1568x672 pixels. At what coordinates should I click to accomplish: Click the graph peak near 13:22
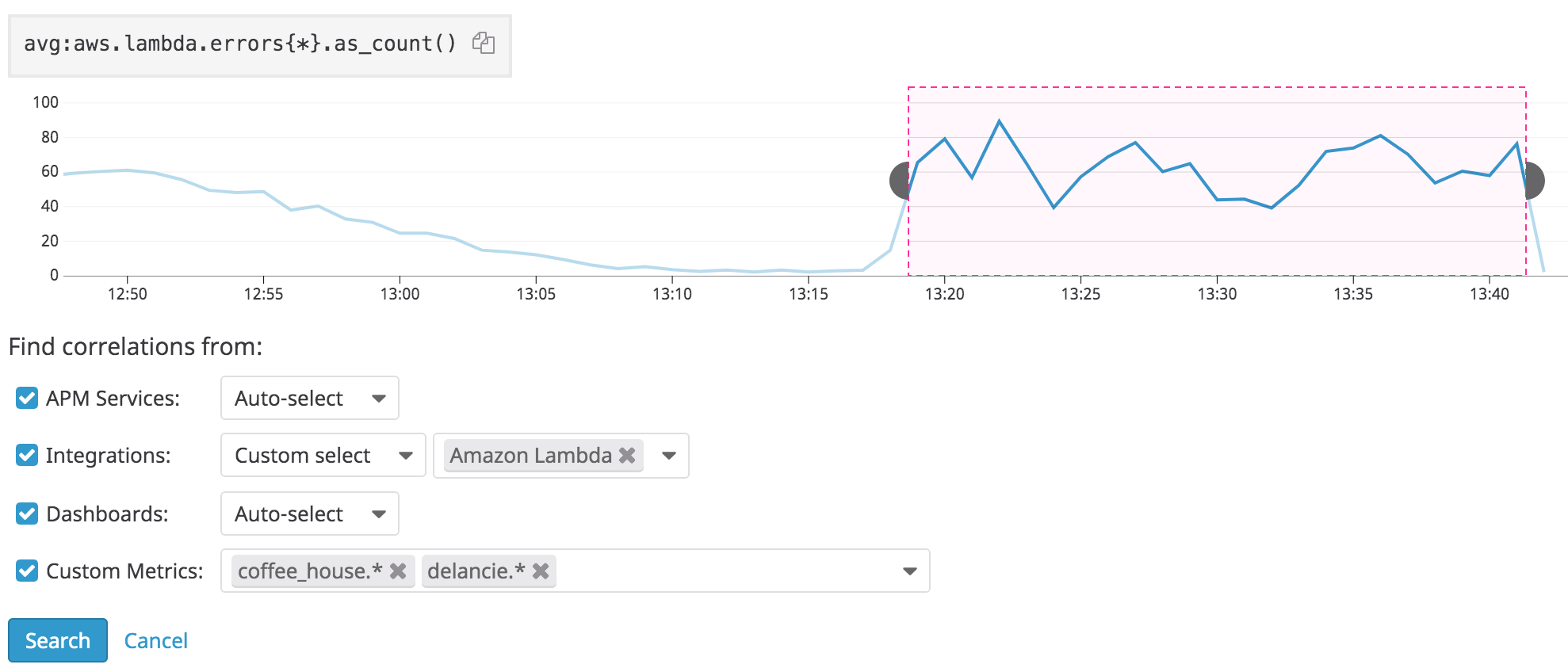click(999, 121)
